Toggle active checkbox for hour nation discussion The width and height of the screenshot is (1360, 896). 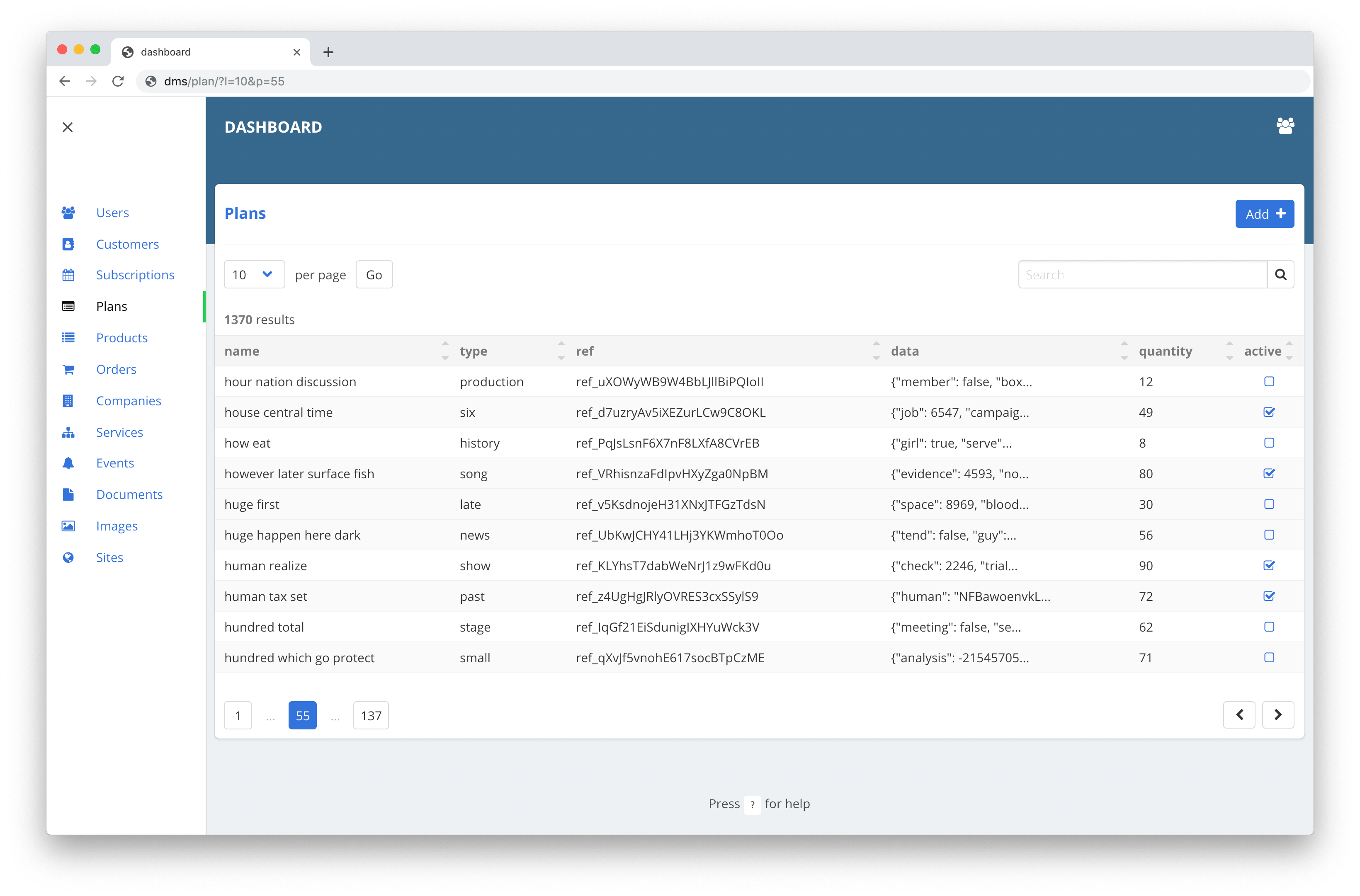(x=1269, y=381)
